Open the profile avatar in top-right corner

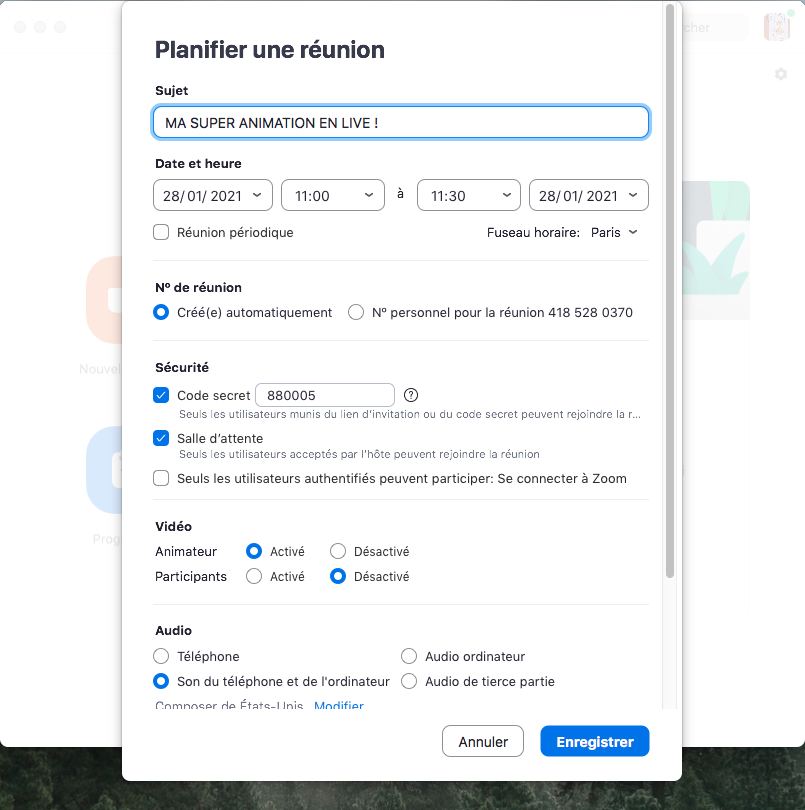tap(776, 27)
